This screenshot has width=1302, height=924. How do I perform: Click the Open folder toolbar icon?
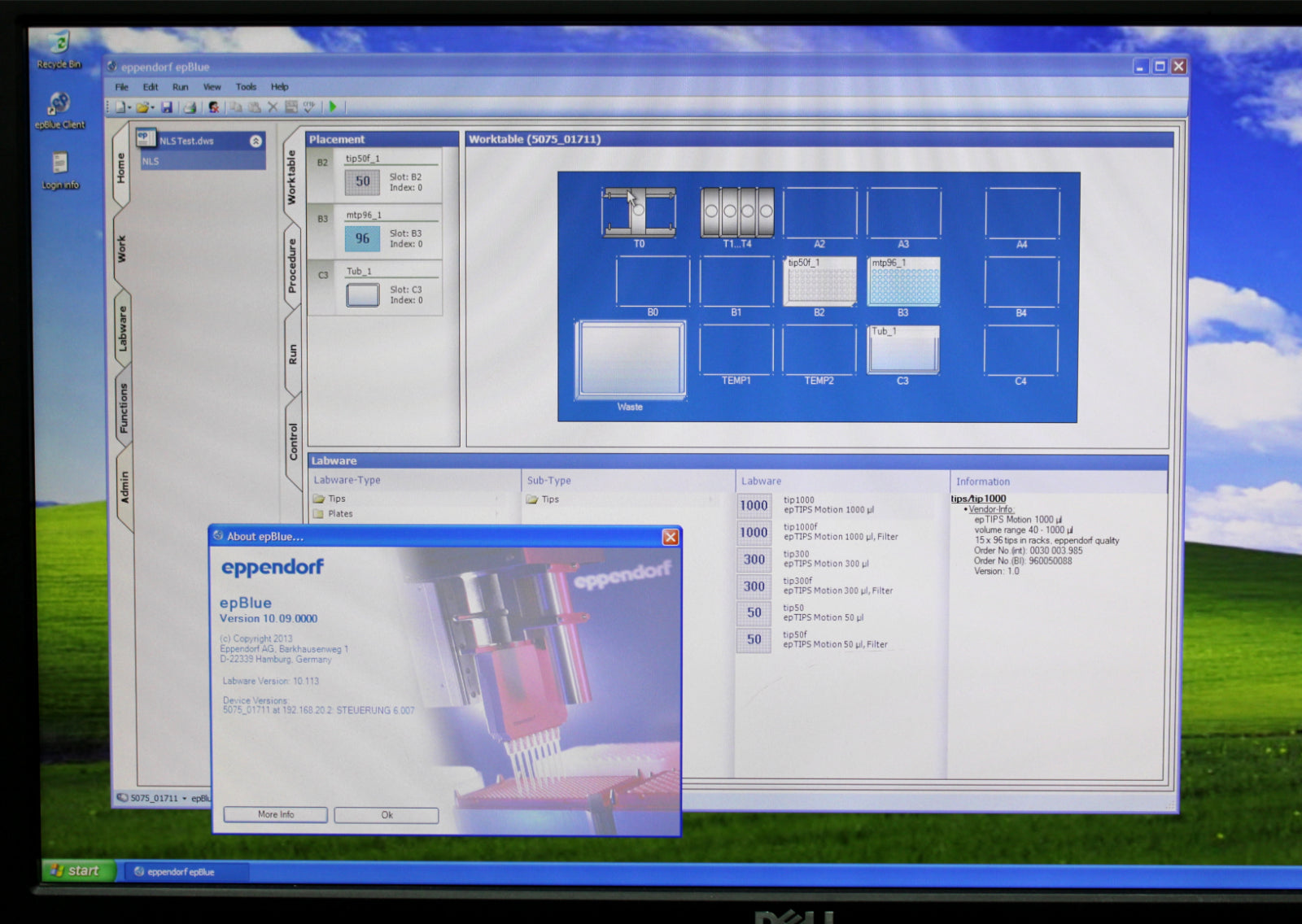tap(142, 107)
